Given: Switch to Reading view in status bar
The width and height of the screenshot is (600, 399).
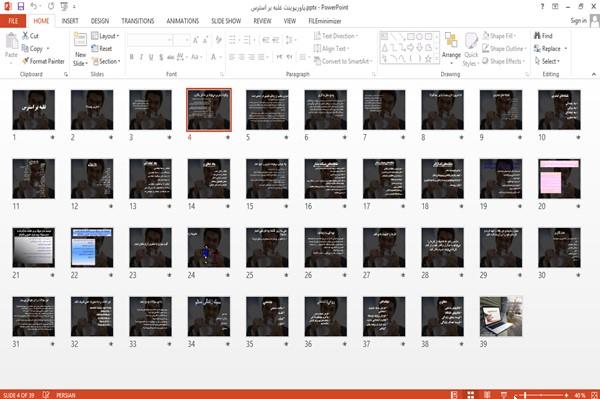Looking at the screenshot, I should coord(487,395).
